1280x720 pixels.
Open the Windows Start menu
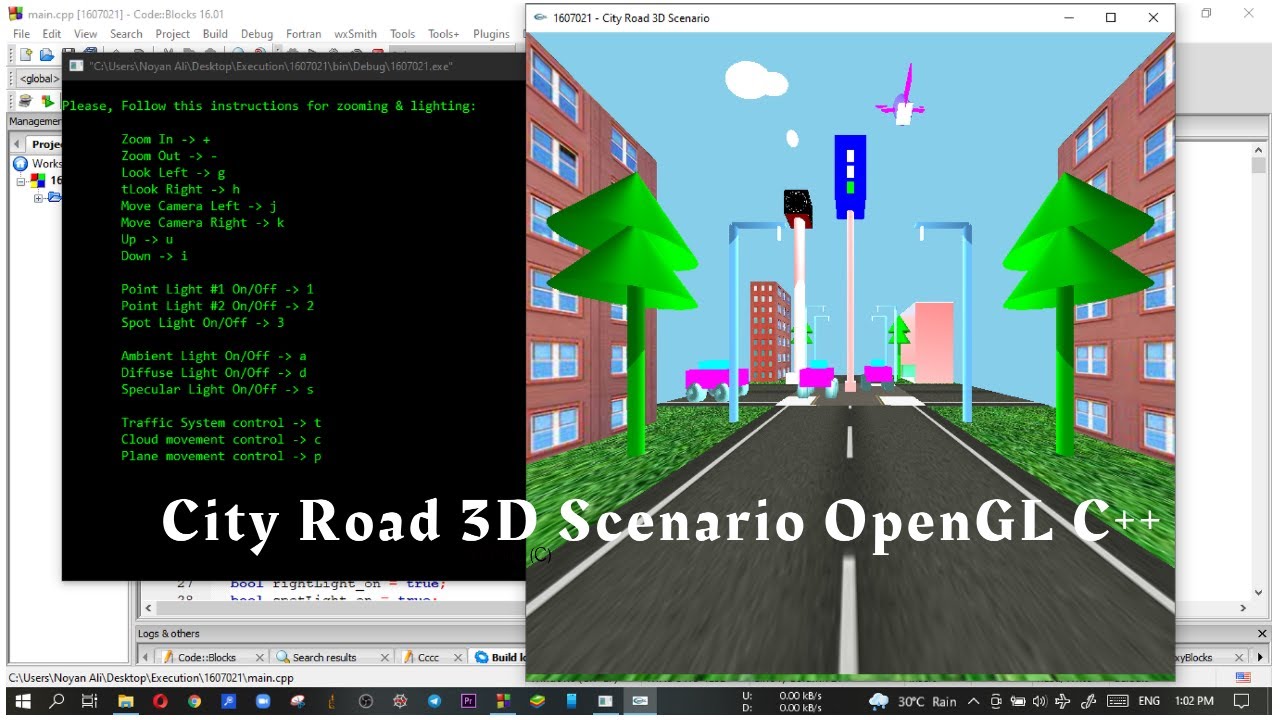click(22, 701)
